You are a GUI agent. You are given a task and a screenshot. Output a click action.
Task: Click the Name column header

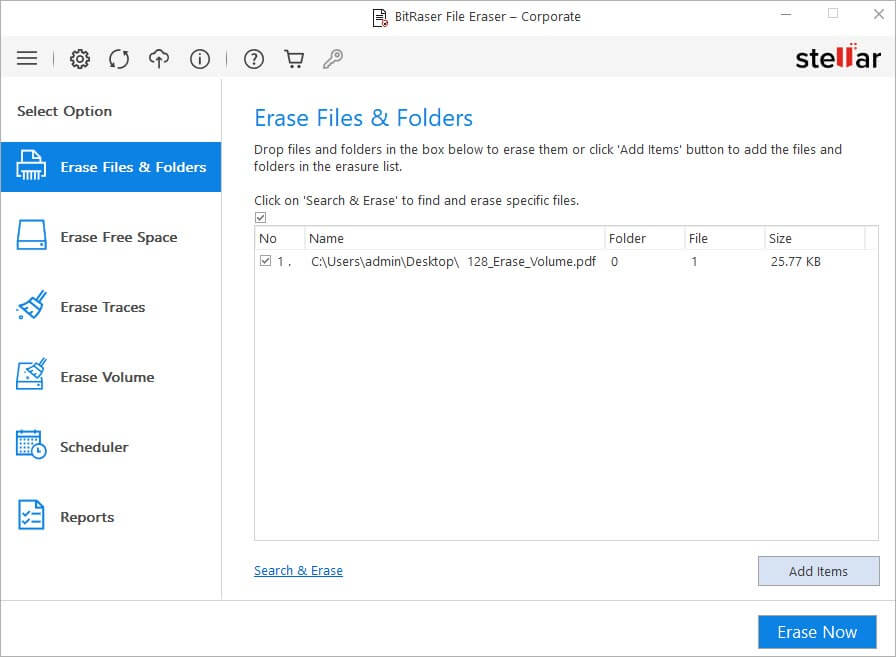tap(454, 238)
